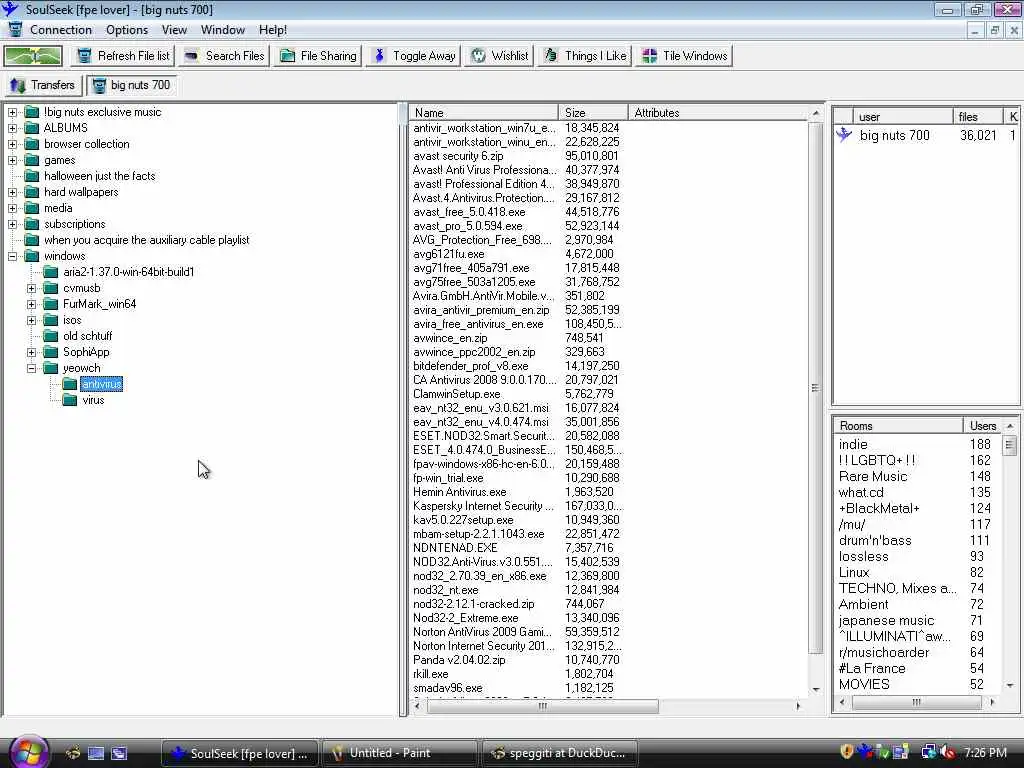
Task: Toggle Away status button
Action: pyautogui.click(x=414, y=56)
